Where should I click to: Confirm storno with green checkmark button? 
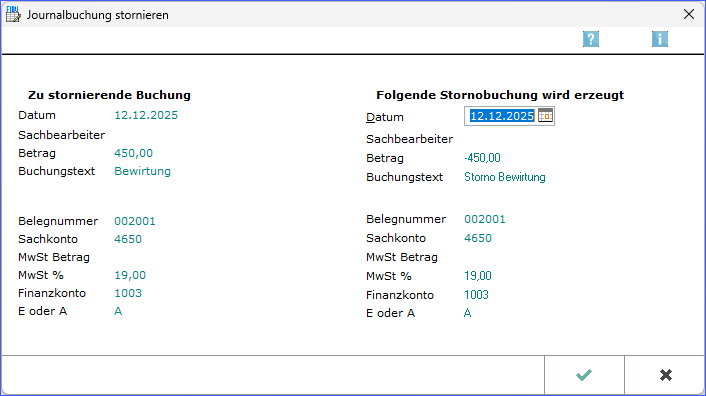pos(584,375)
